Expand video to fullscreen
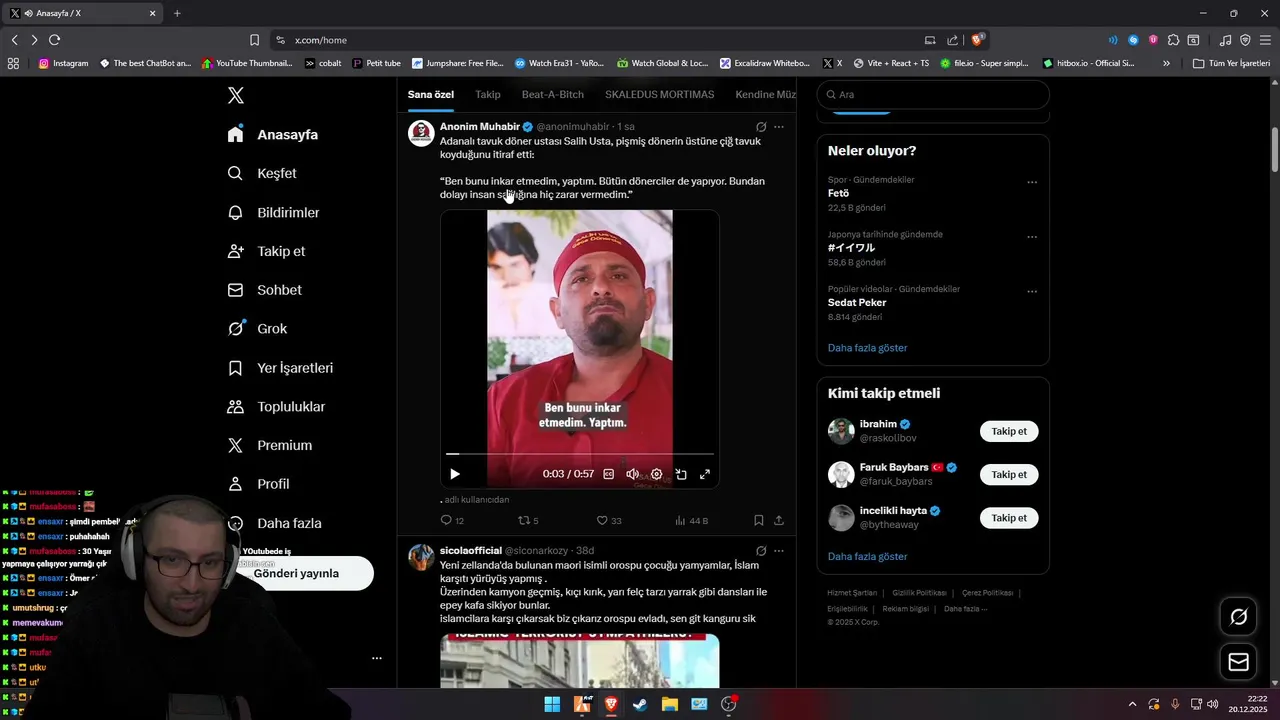 (705, 474)
